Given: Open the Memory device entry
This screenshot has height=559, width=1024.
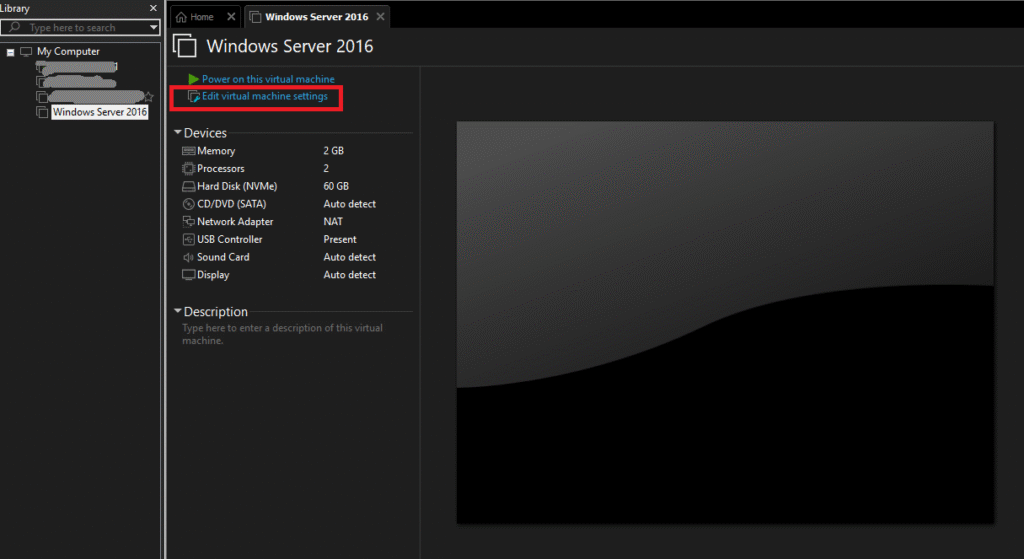Looking at the screenshot, I should click(x=216, y=151).
